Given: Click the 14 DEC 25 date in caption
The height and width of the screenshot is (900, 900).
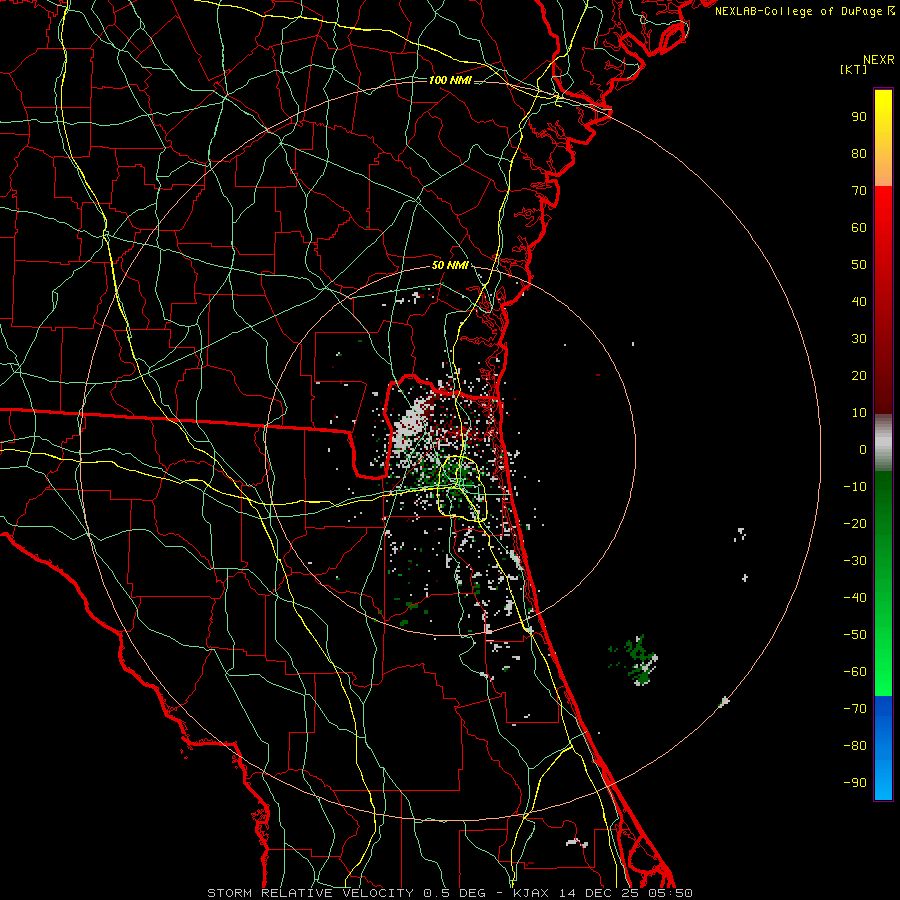Looking at the screenshot, I should tap(599, 893).
